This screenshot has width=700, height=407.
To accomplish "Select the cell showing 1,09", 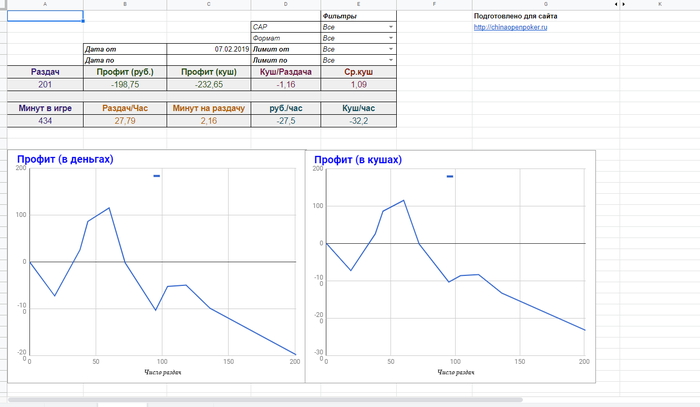I will coord(358,85).
